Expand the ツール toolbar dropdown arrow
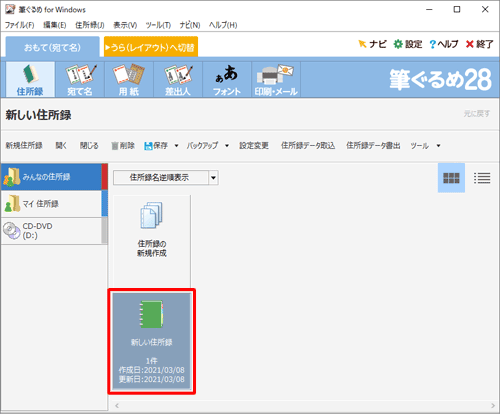 [x=439, y=146]
